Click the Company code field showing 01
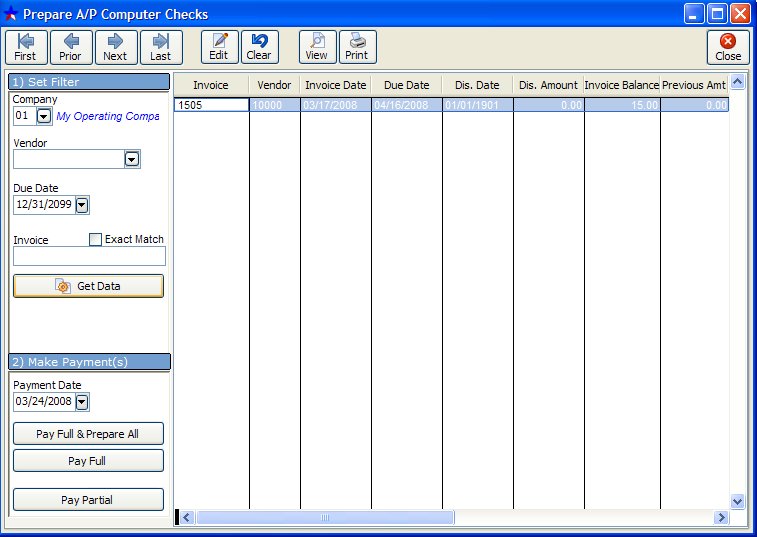This screenshot has width=757, height=537. point(25,116)
